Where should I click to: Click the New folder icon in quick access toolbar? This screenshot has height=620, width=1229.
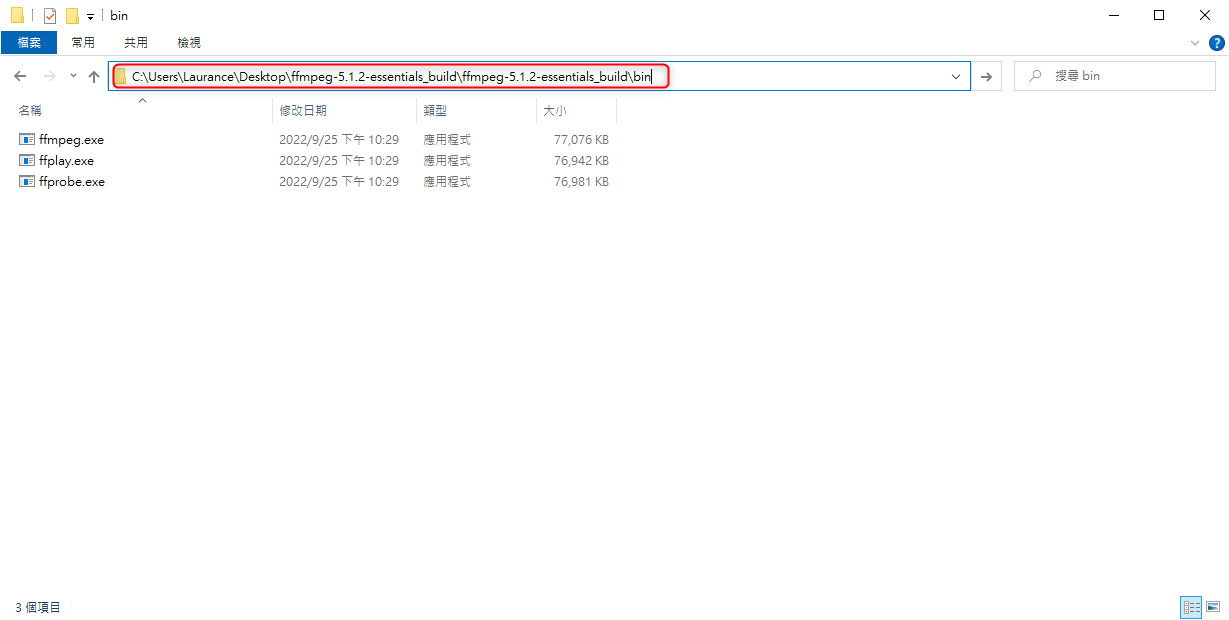(72, 15)
